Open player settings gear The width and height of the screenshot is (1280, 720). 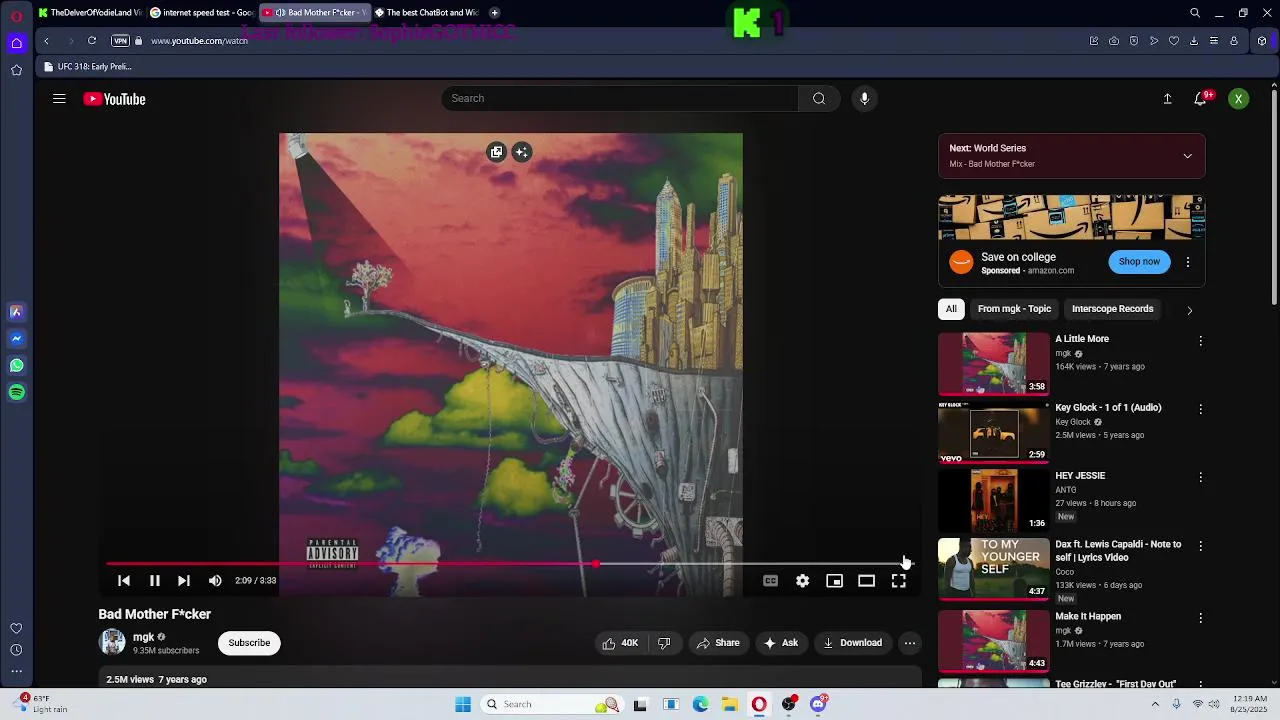(x=802, y=581)
